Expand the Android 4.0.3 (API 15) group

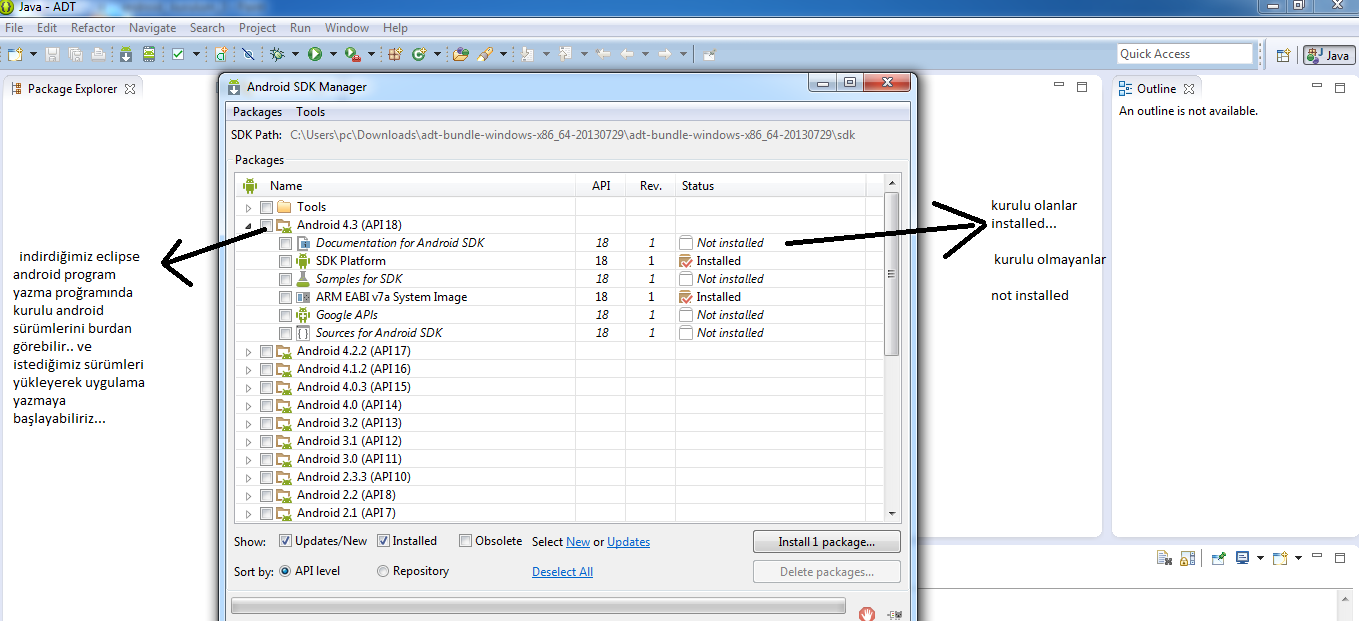coord(249,387)
